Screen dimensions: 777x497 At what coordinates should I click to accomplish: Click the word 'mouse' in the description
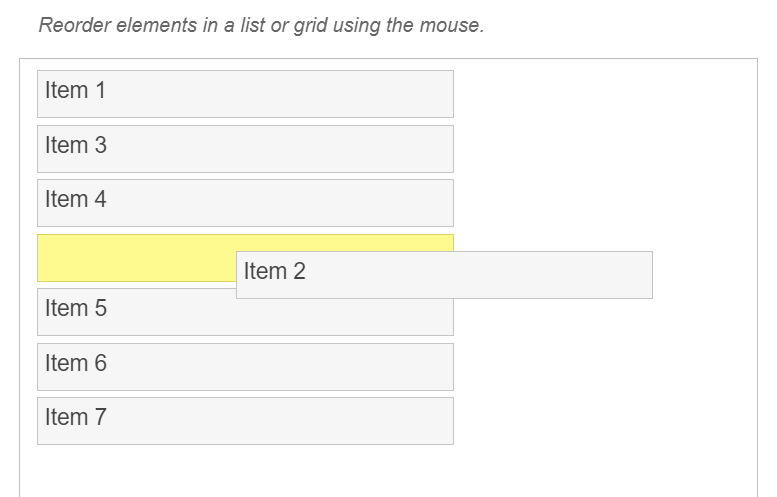point(450,25)
